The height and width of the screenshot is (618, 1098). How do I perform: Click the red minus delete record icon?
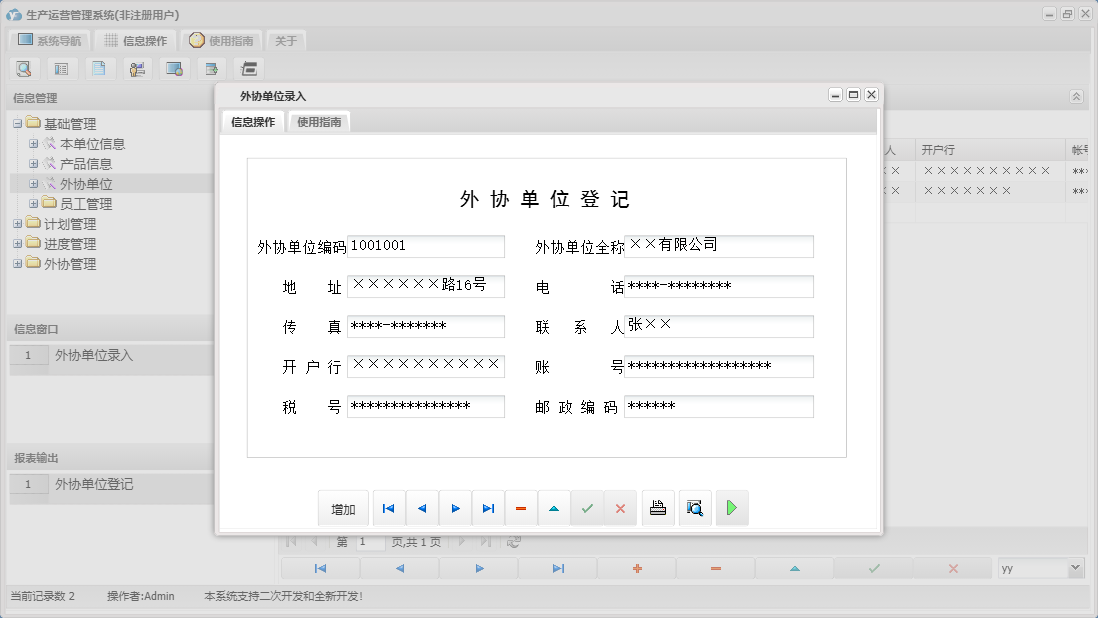pyautogui.click(x=521, y=508)
